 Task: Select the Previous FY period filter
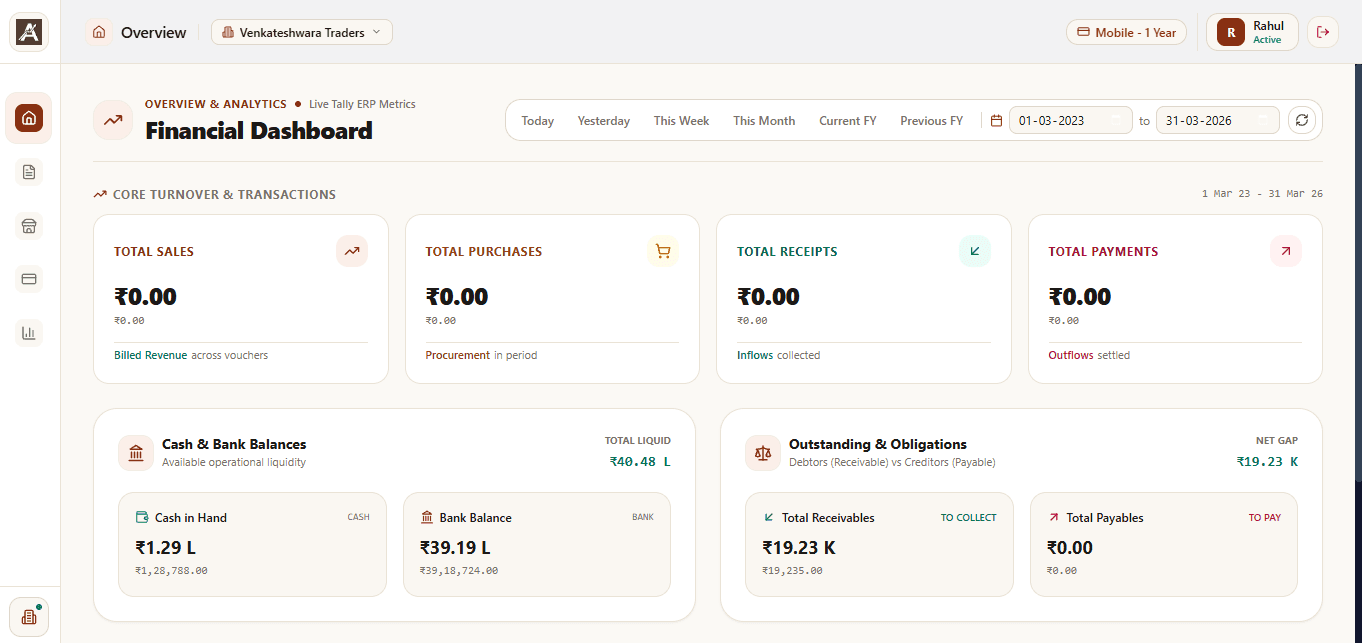pyautogui.click(x=932, y=120)
